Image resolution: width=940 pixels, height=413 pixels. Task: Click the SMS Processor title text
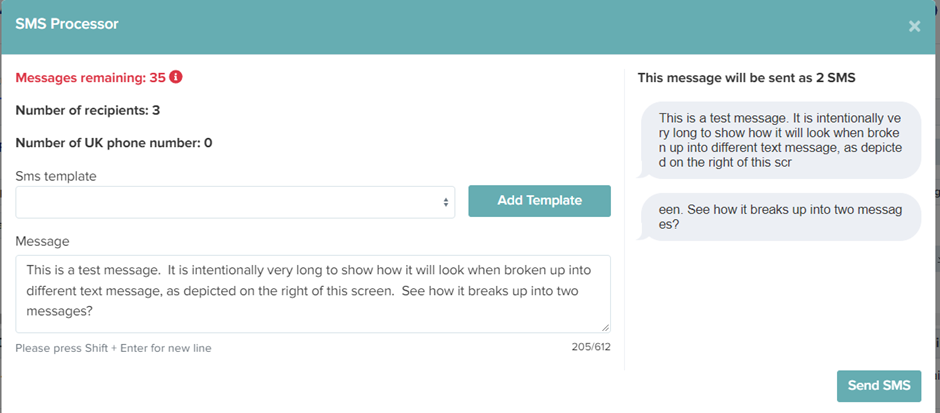point(67,25)
